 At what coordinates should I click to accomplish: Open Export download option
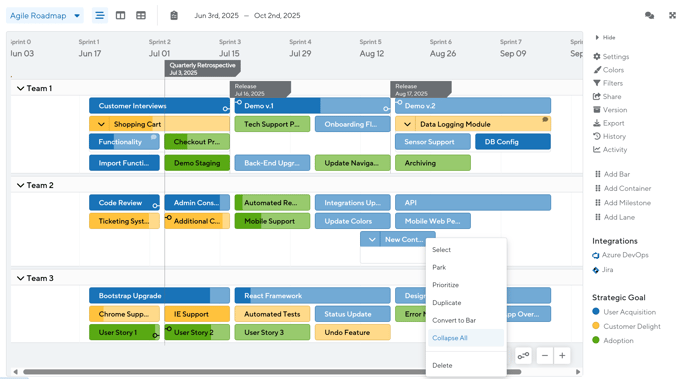608,123
